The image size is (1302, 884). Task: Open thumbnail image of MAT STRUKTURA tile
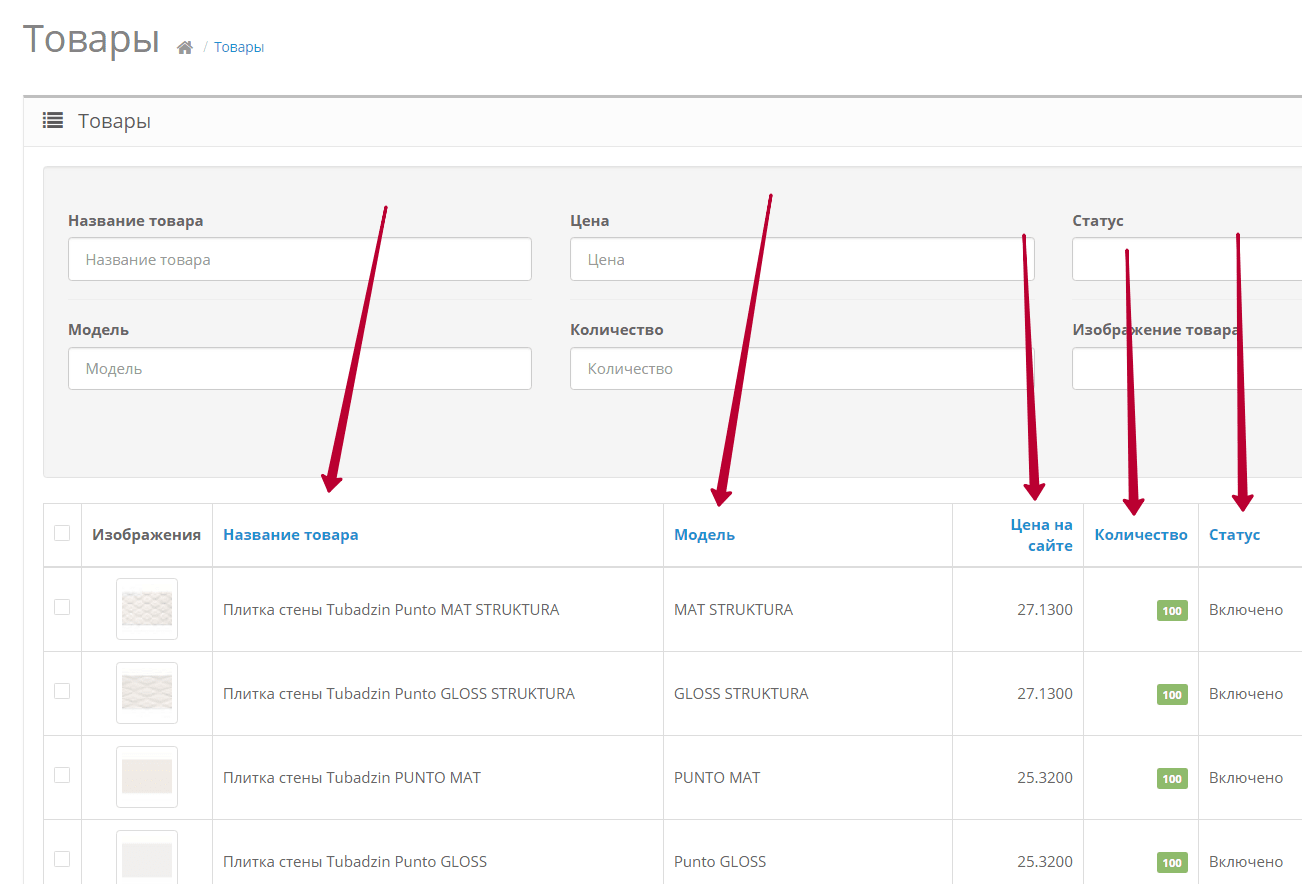tap(147, 609)
